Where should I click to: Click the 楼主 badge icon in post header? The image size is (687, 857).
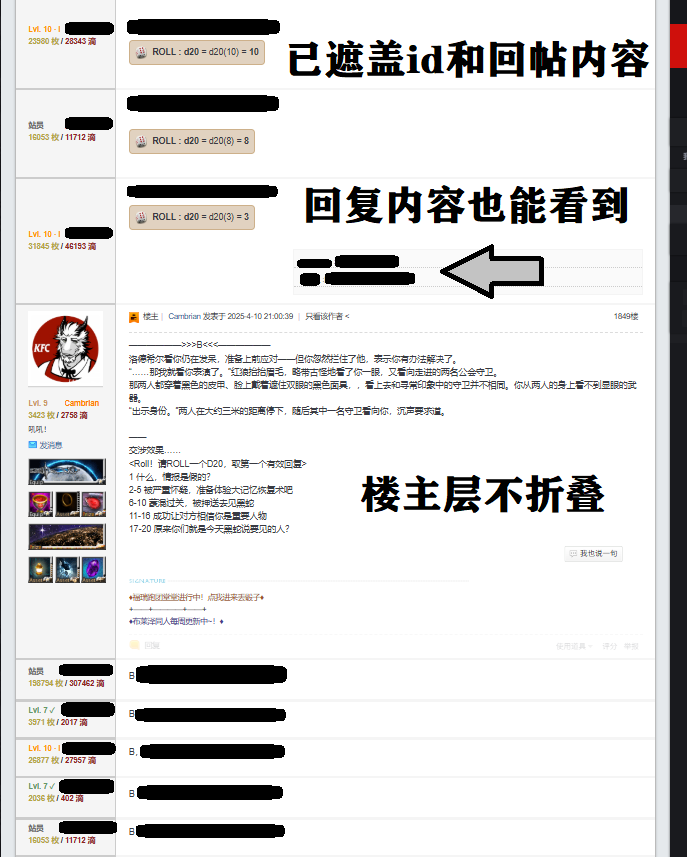[x=134, y=316]
